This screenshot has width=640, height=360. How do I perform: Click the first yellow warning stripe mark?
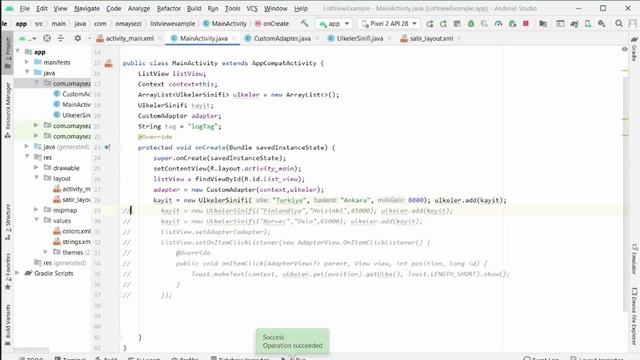[625, 71]
